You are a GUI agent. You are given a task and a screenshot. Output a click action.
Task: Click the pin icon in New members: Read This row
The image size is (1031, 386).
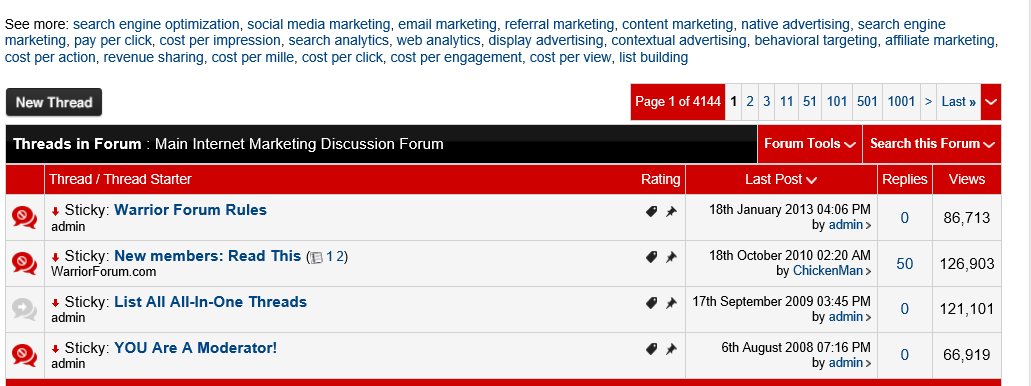pos(671,257)
